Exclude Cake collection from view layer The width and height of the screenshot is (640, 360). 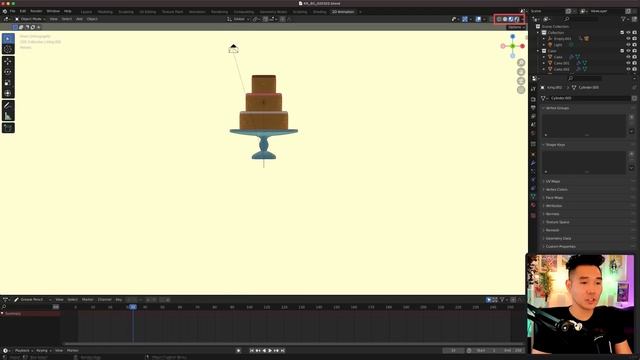pyautogui.click(x=622, y=51)
